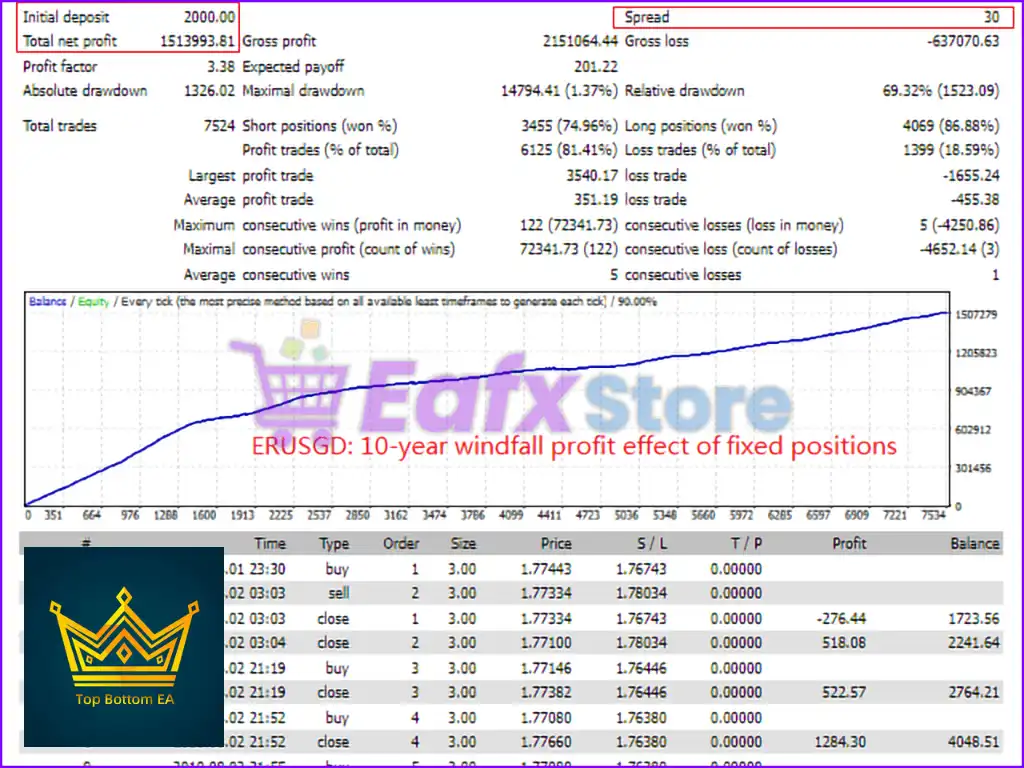The width and height of the screenshot is (1024, 768).
Task: Click the "Total trades" label
Action: click(x=59, y=126)
